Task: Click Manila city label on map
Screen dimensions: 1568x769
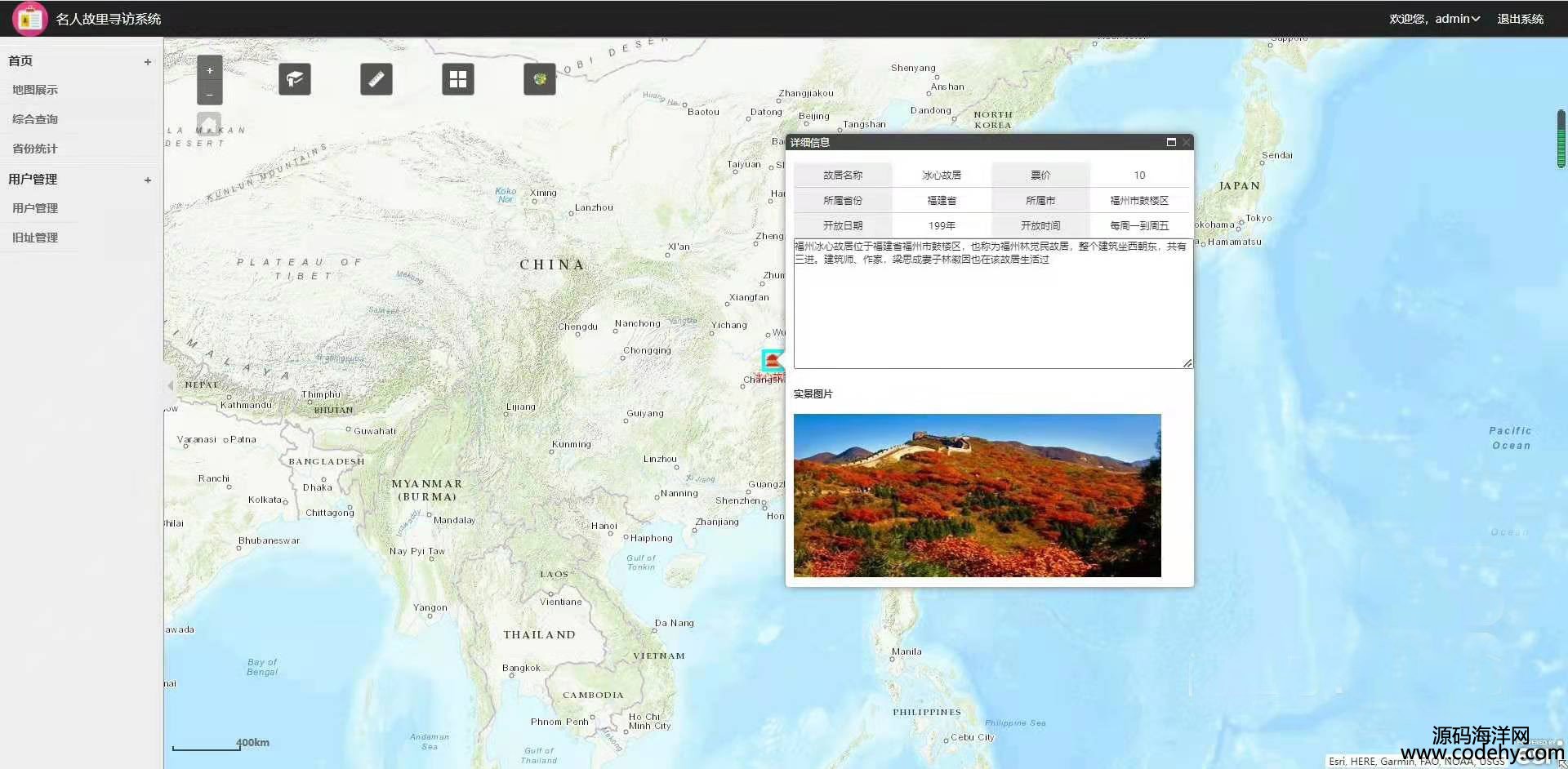Action: [906, 651]
